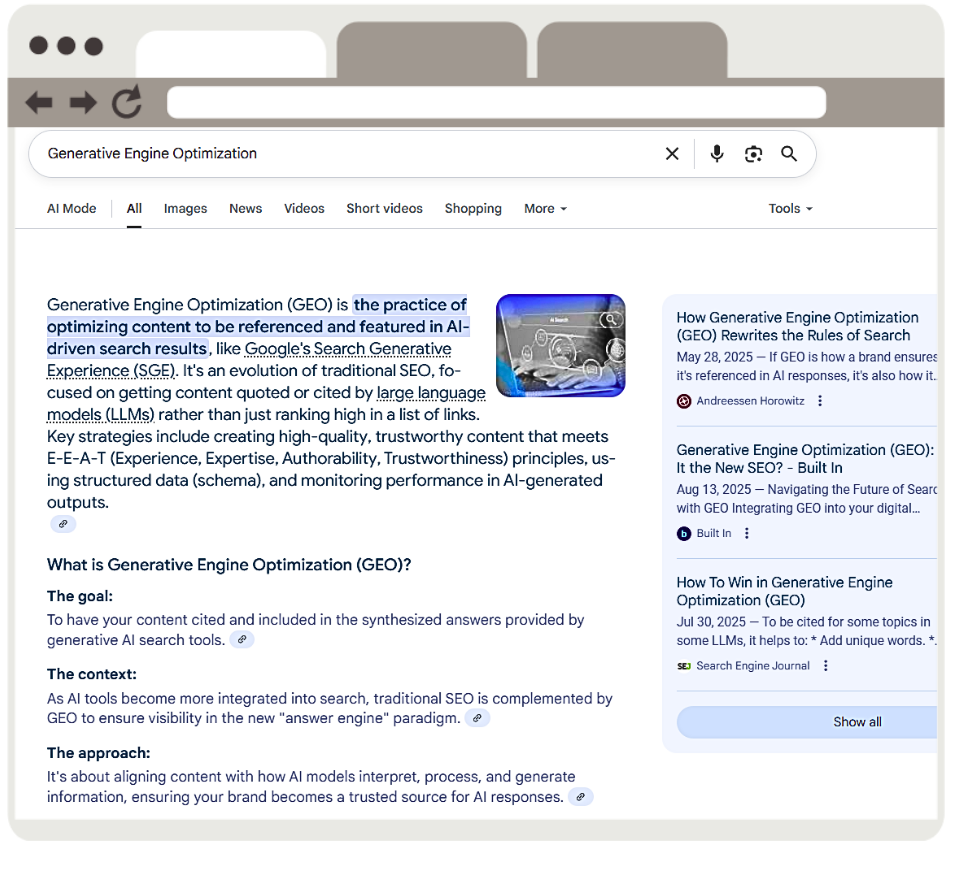This screenshot has height=881, width=960.
Task: Clear the search query with the X icon
Action: pyautogui.click(x=672, y=153)
